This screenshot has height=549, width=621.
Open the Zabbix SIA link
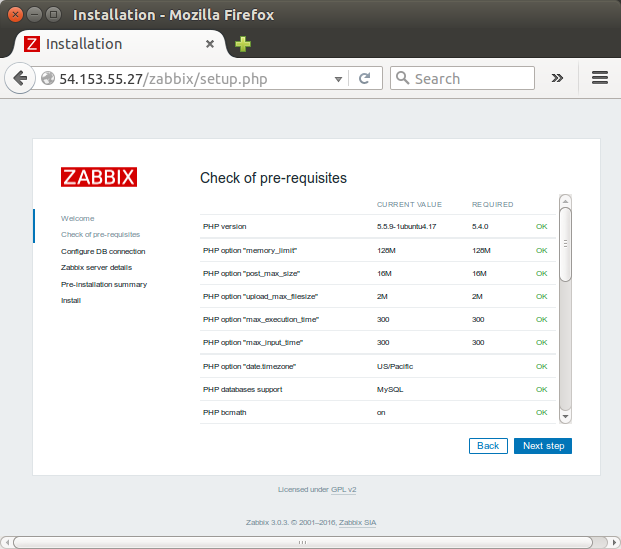pos(357,522)
